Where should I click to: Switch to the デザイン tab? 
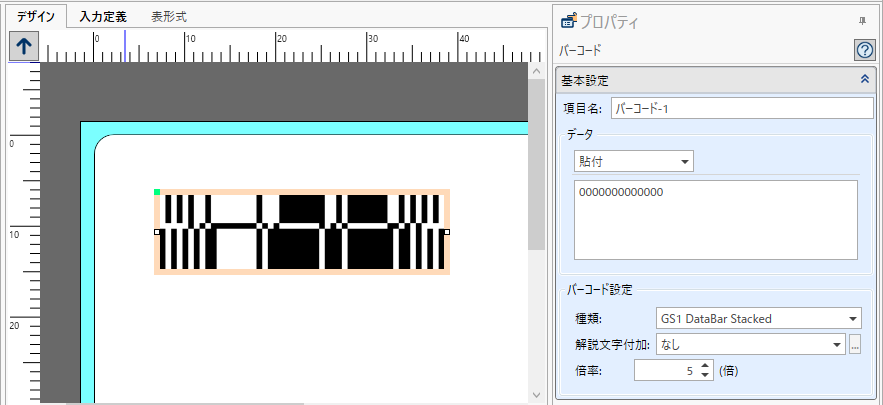35,16
